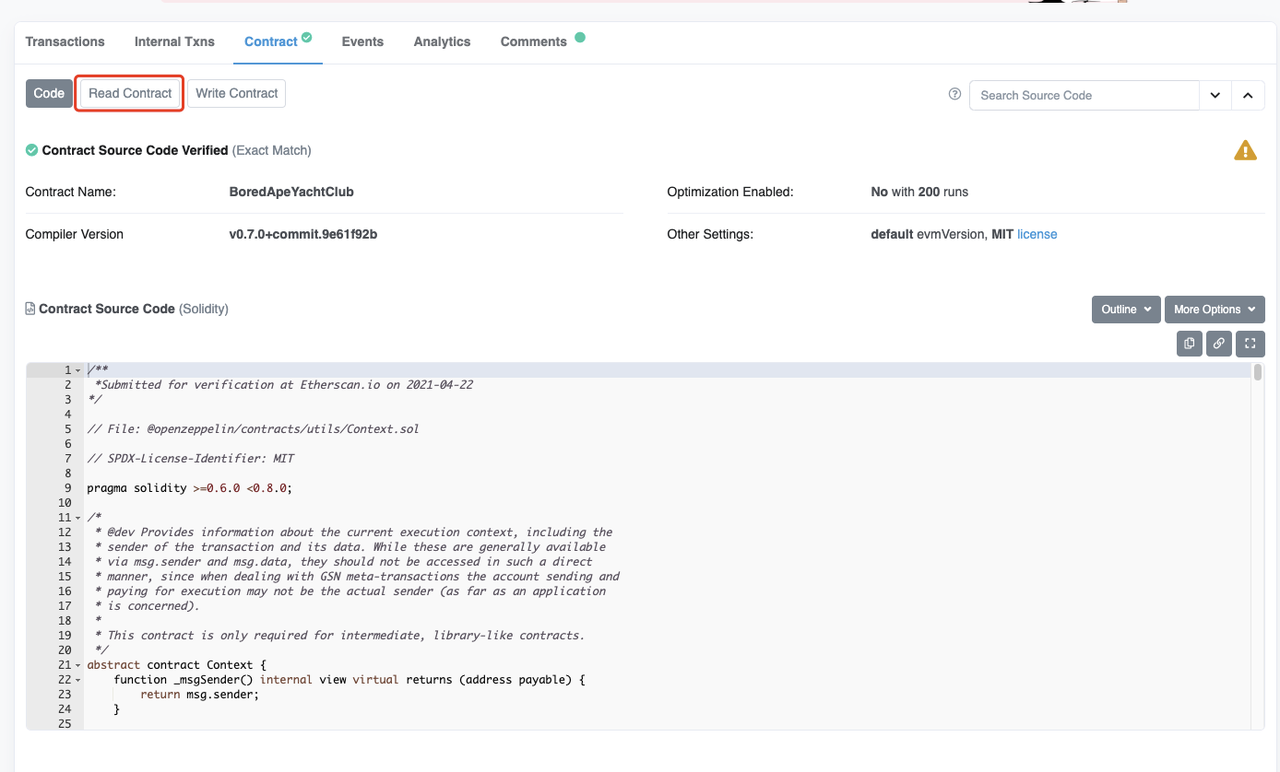
Task: Jump to next search match with down chevron
Action: [1215, 95]
